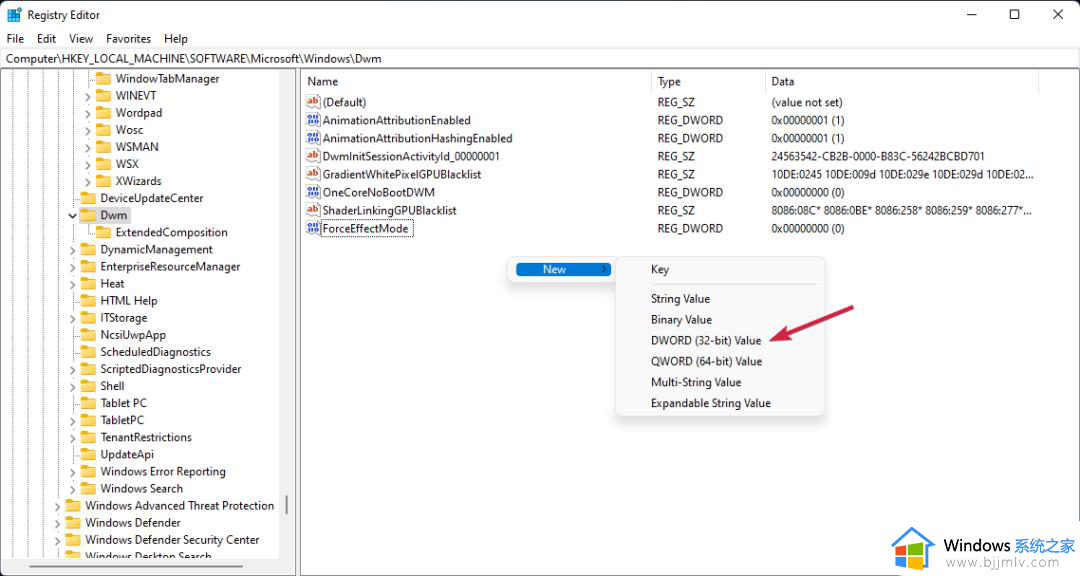Click the AnimationAttributionHashingEnabled DWORD icon
The height and width of the screenshot is (576, 1080).
pos(313,138)
